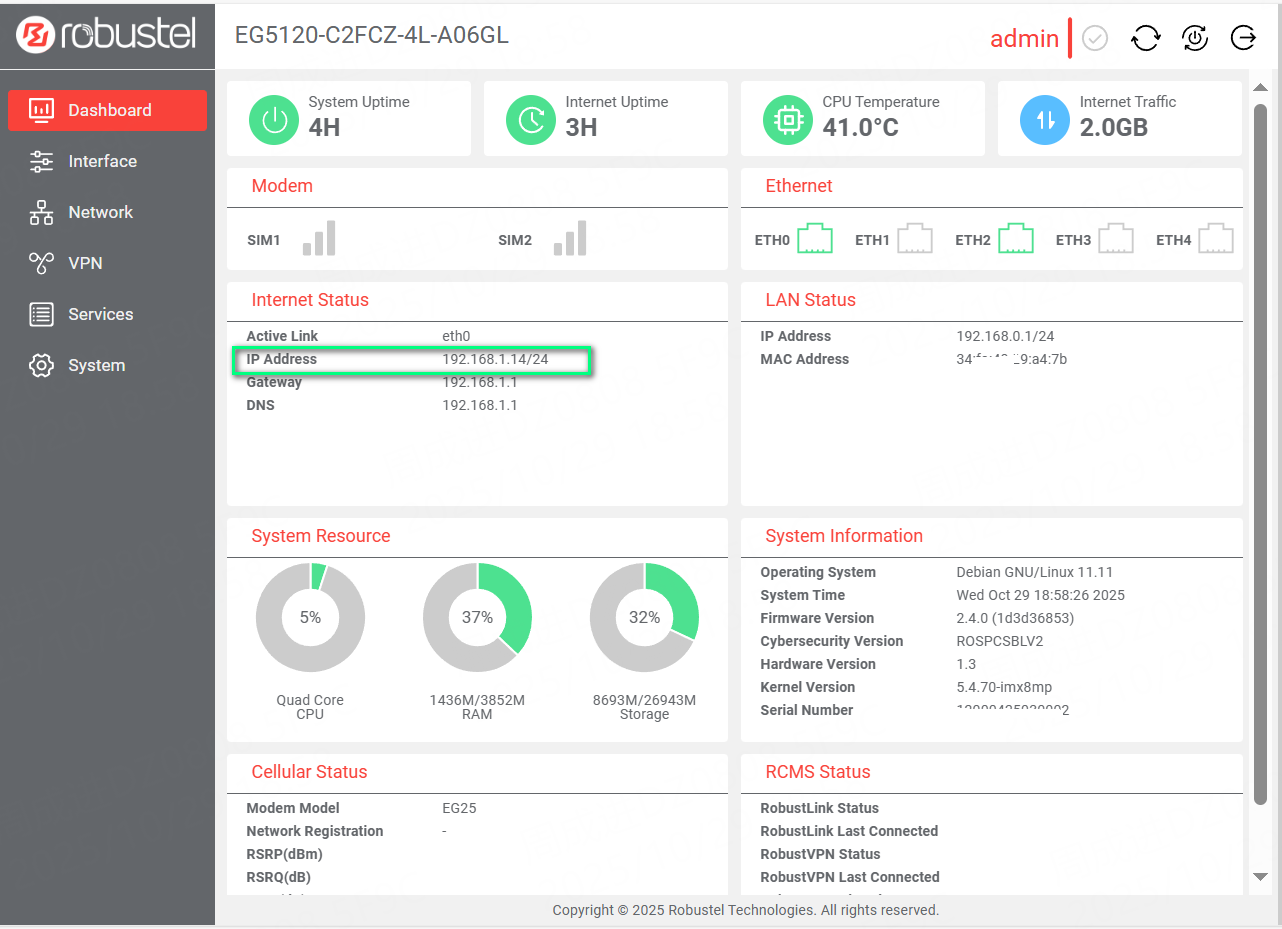Click the grayed apply checkmark icon

click(x=1095, y=38)
